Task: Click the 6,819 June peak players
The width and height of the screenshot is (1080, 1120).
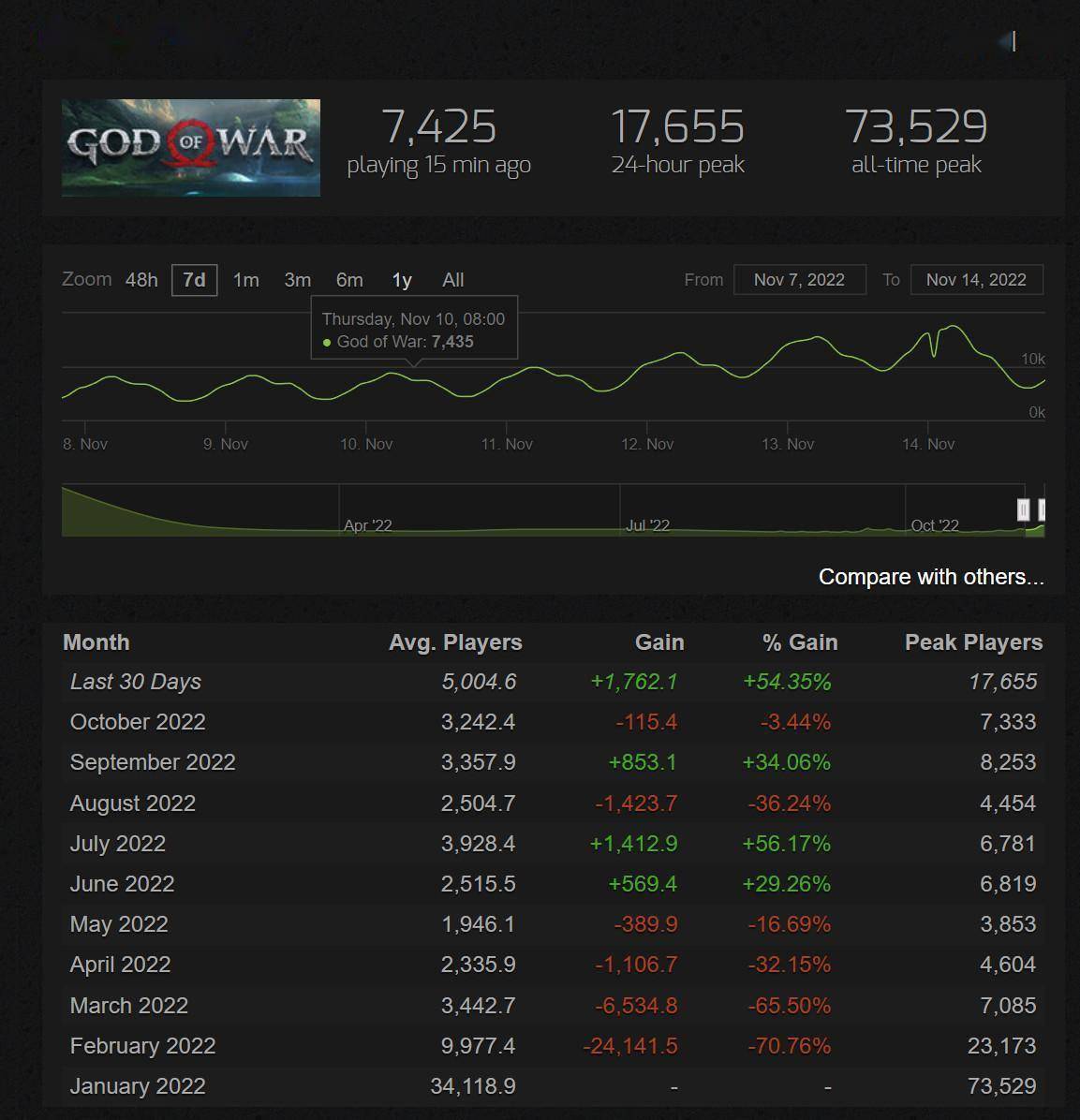Action: (1008, 884)
